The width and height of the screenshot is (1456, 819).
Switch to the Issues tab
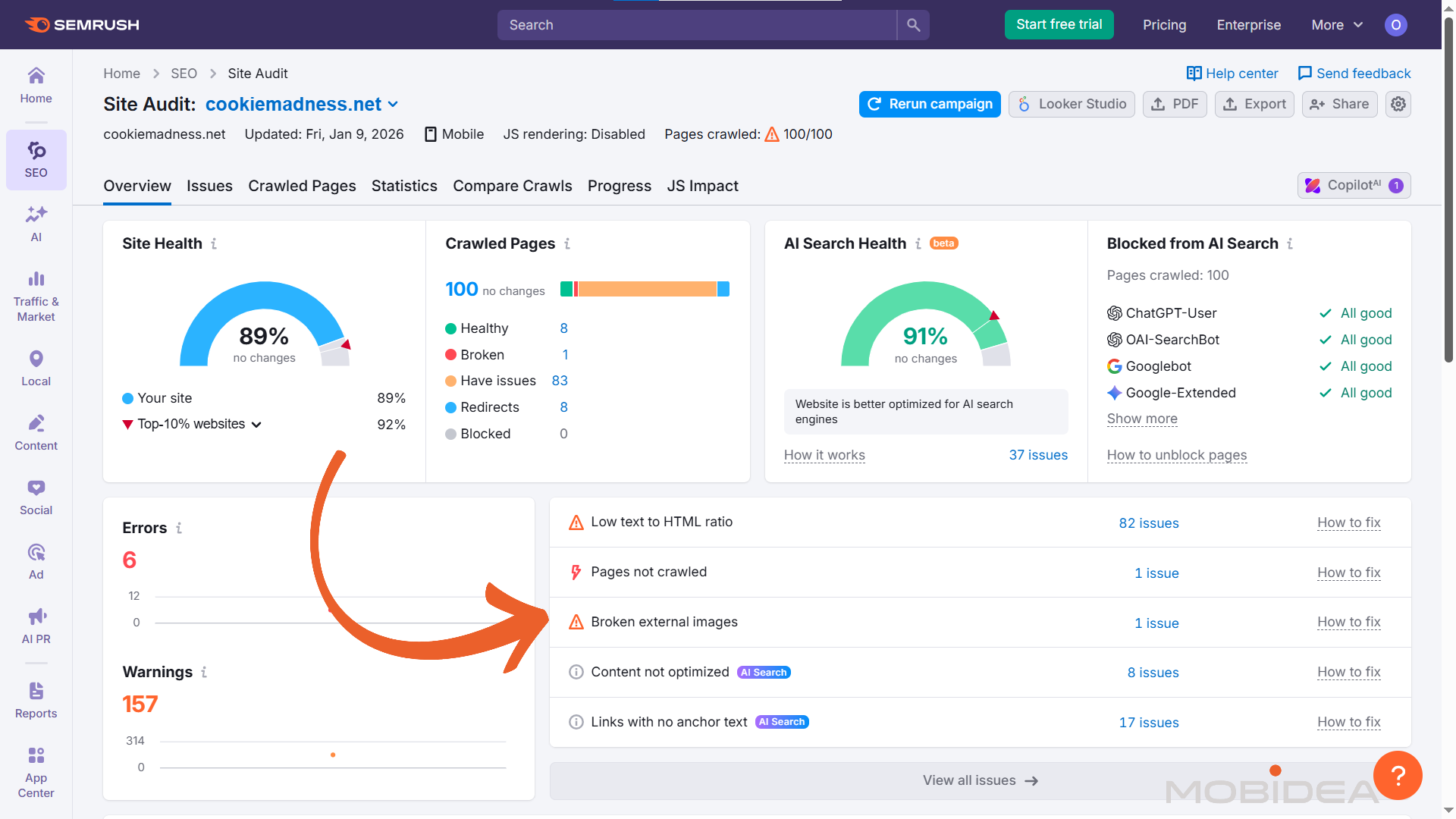(209, 186)
